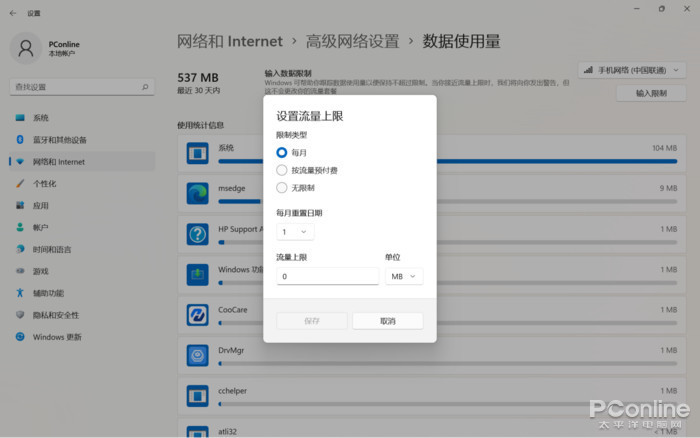Click the 104 MB value for 系统
Image resolution: width=700 pixels, height=438 pixels.
pyautogui.click(x=664, y=148)
